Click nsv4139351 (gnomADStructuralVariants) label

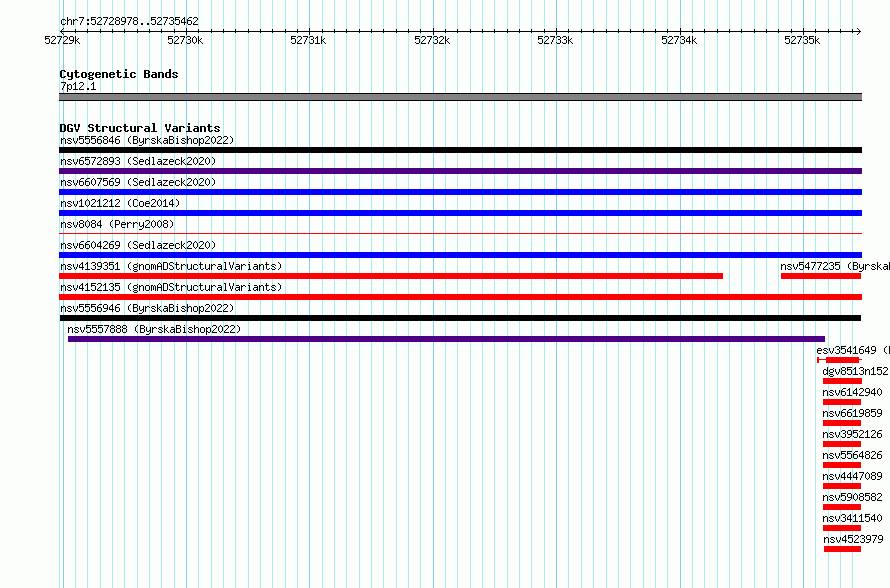pyautogui.click(x=171, y=266)
